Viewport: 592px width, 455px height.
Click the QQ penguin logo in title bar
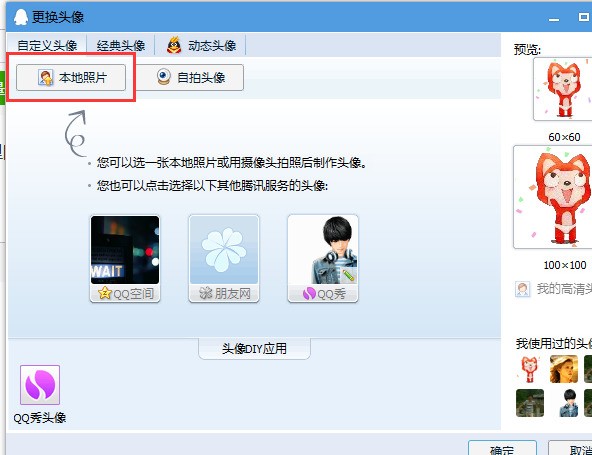tap(21, 17)
